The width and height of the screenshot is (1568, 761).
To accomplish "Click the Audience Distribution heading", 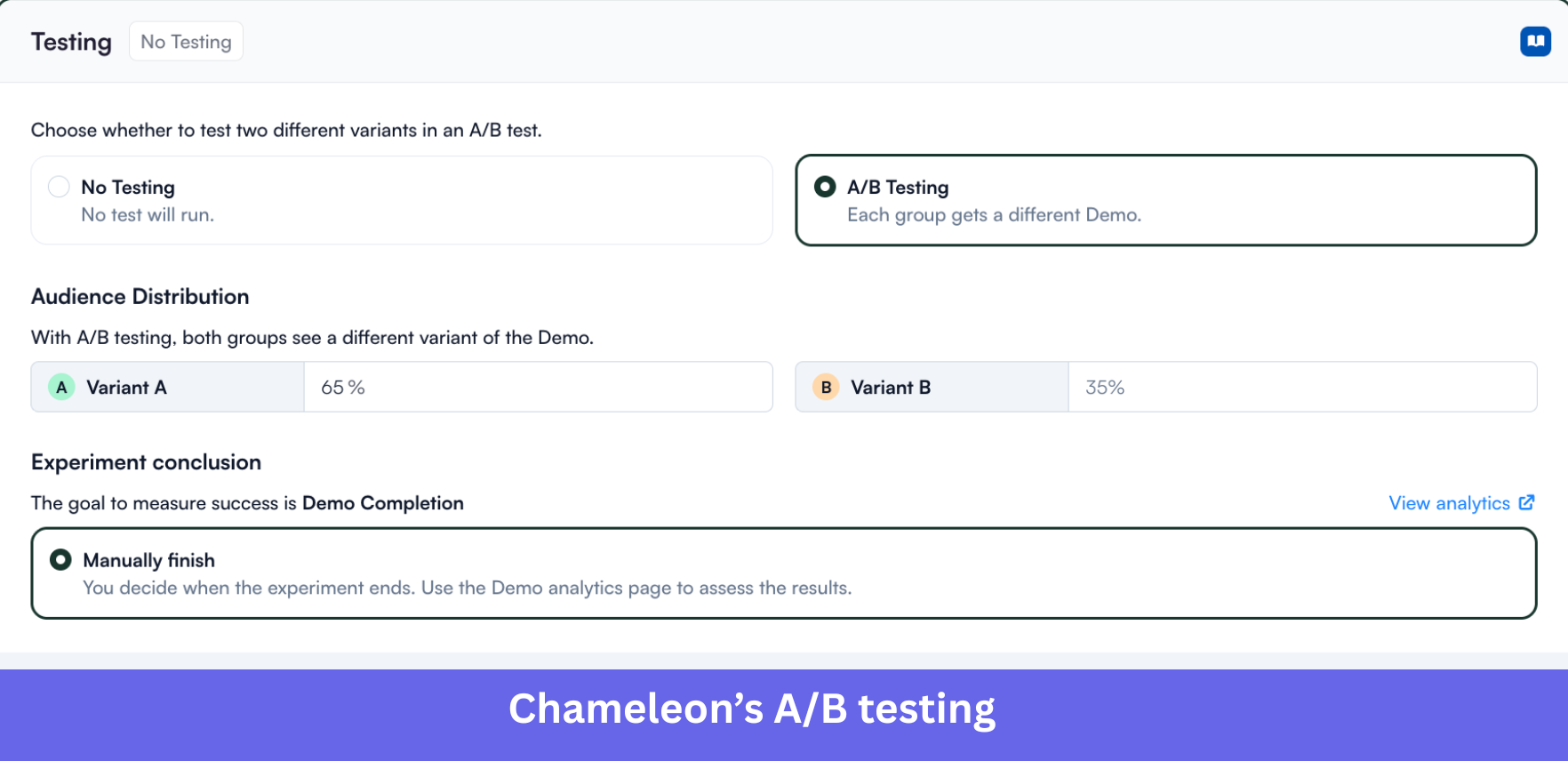I will (x=140, y=296).
